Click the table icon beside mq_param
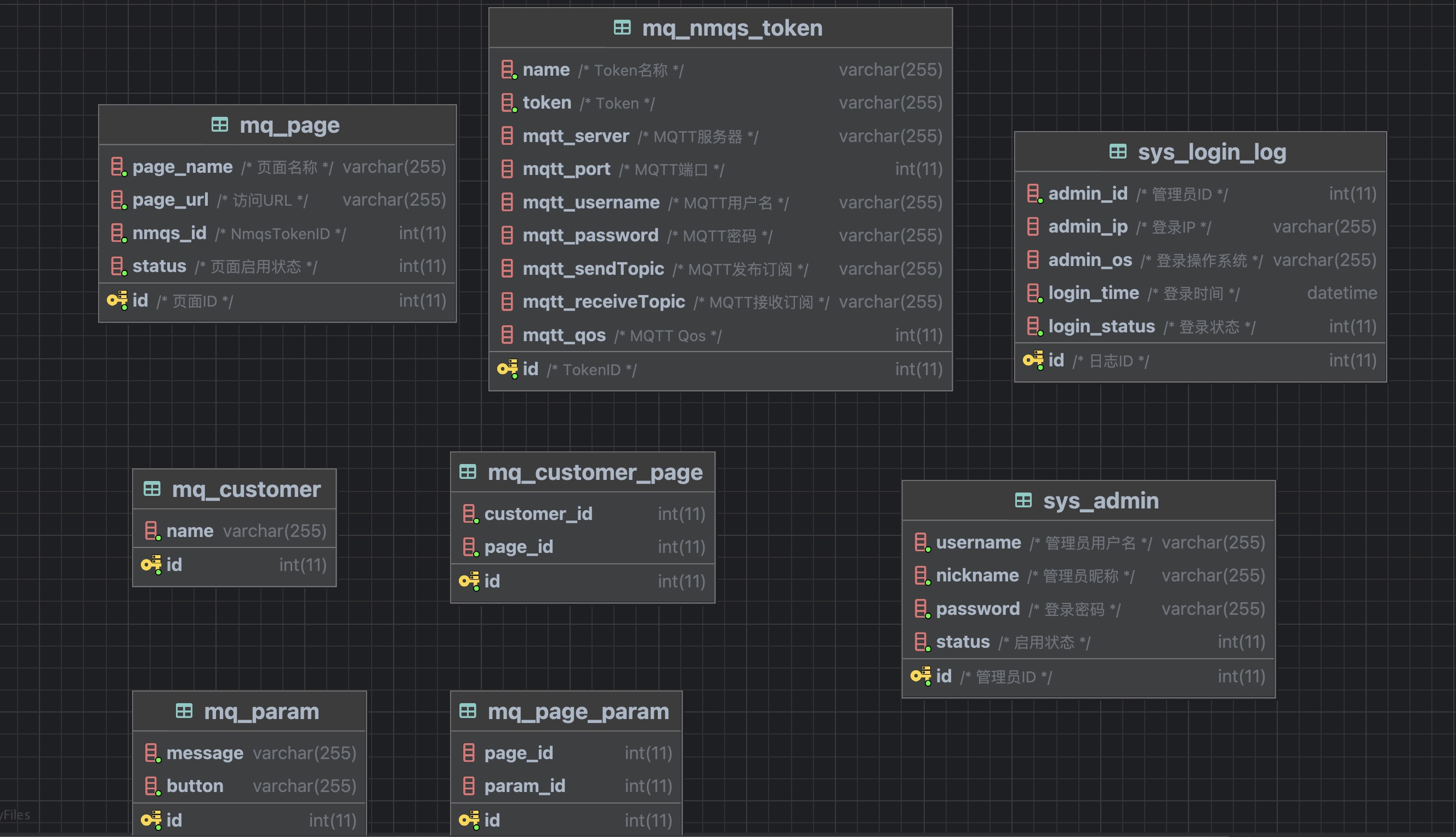Screen dimensions: 1456x837 [x=184, y=711]
